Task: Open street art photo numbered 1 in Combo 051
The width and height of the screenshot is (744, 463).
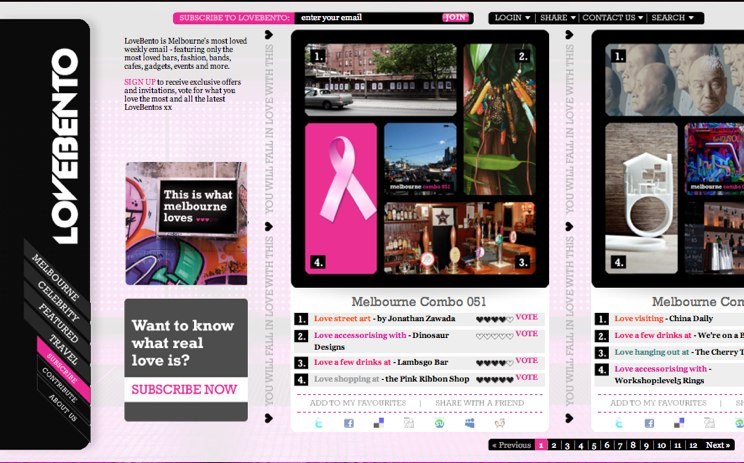Action: (381, 80)
